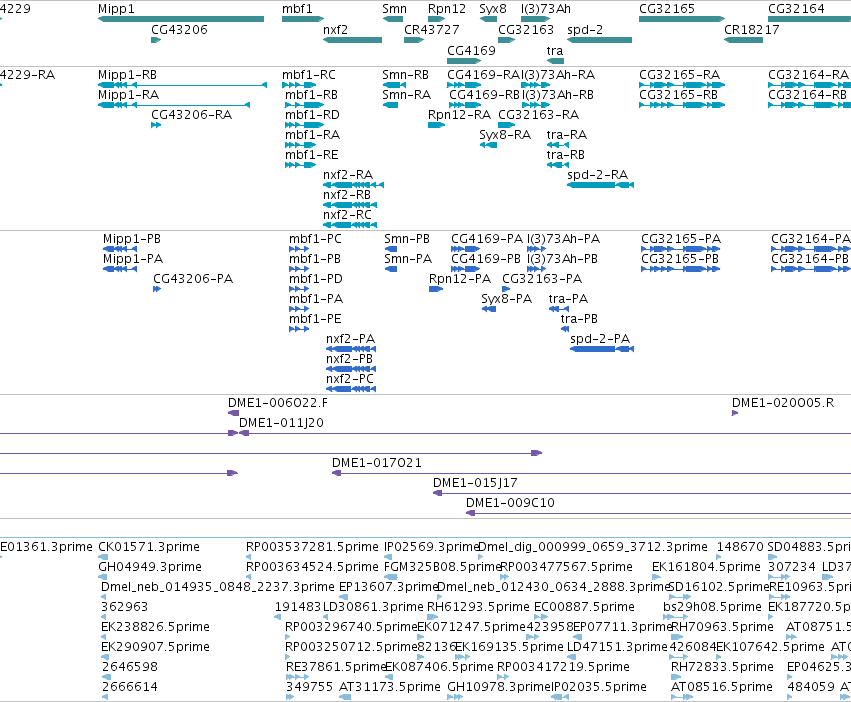Select EST RH72833.5prime
The image size is (851, 702).
722,667
